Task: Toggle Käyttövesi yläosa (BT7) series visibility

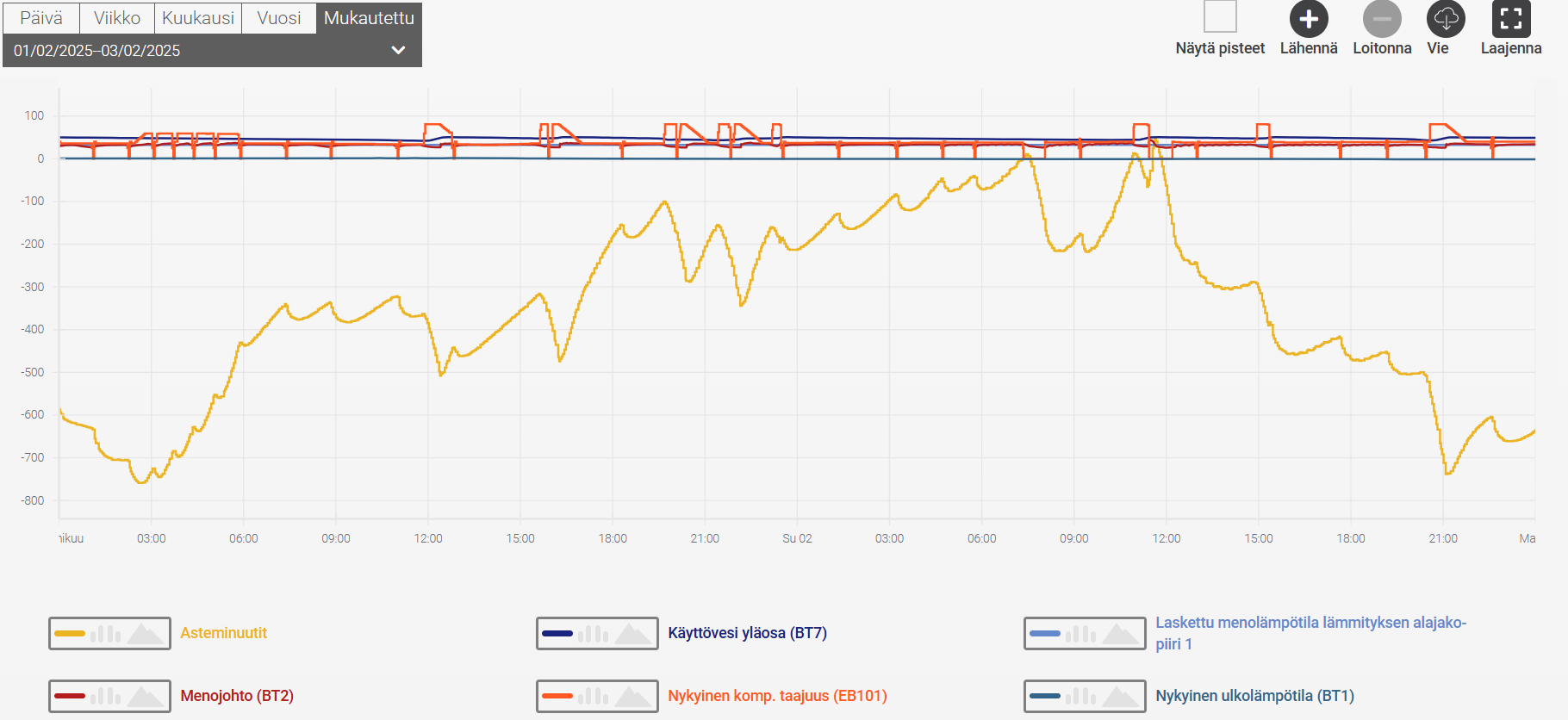Action: [x=748, y=633]
